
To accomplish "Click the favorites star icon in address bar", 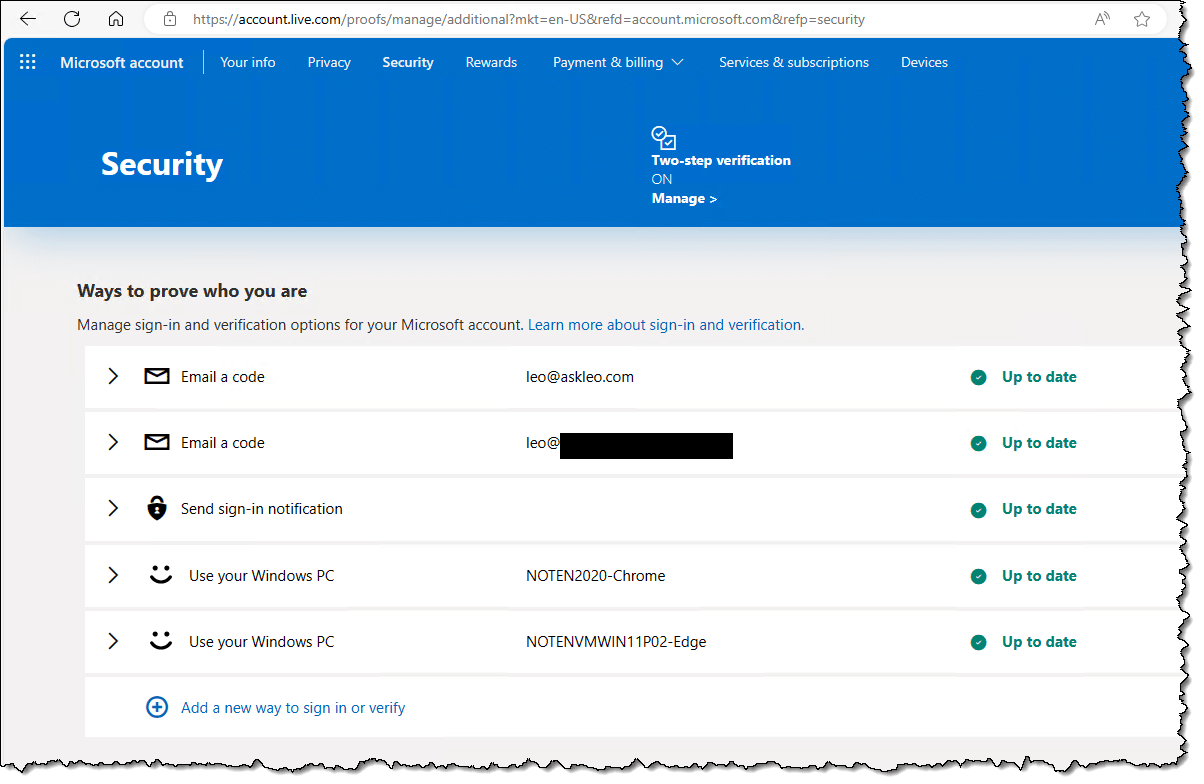I will (x=1142, y=19).
